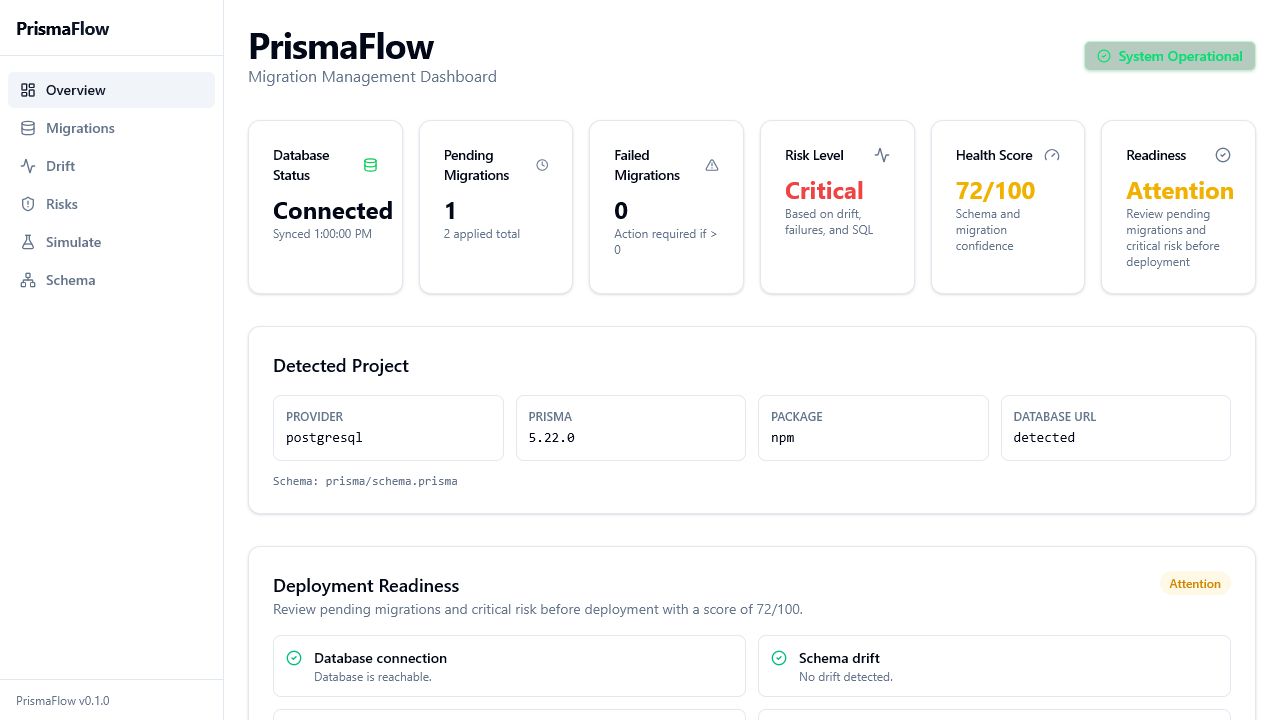1280x720 pixels.
Task: Open the Overview page
Action: pyautogui.click(x=111, y=90)
